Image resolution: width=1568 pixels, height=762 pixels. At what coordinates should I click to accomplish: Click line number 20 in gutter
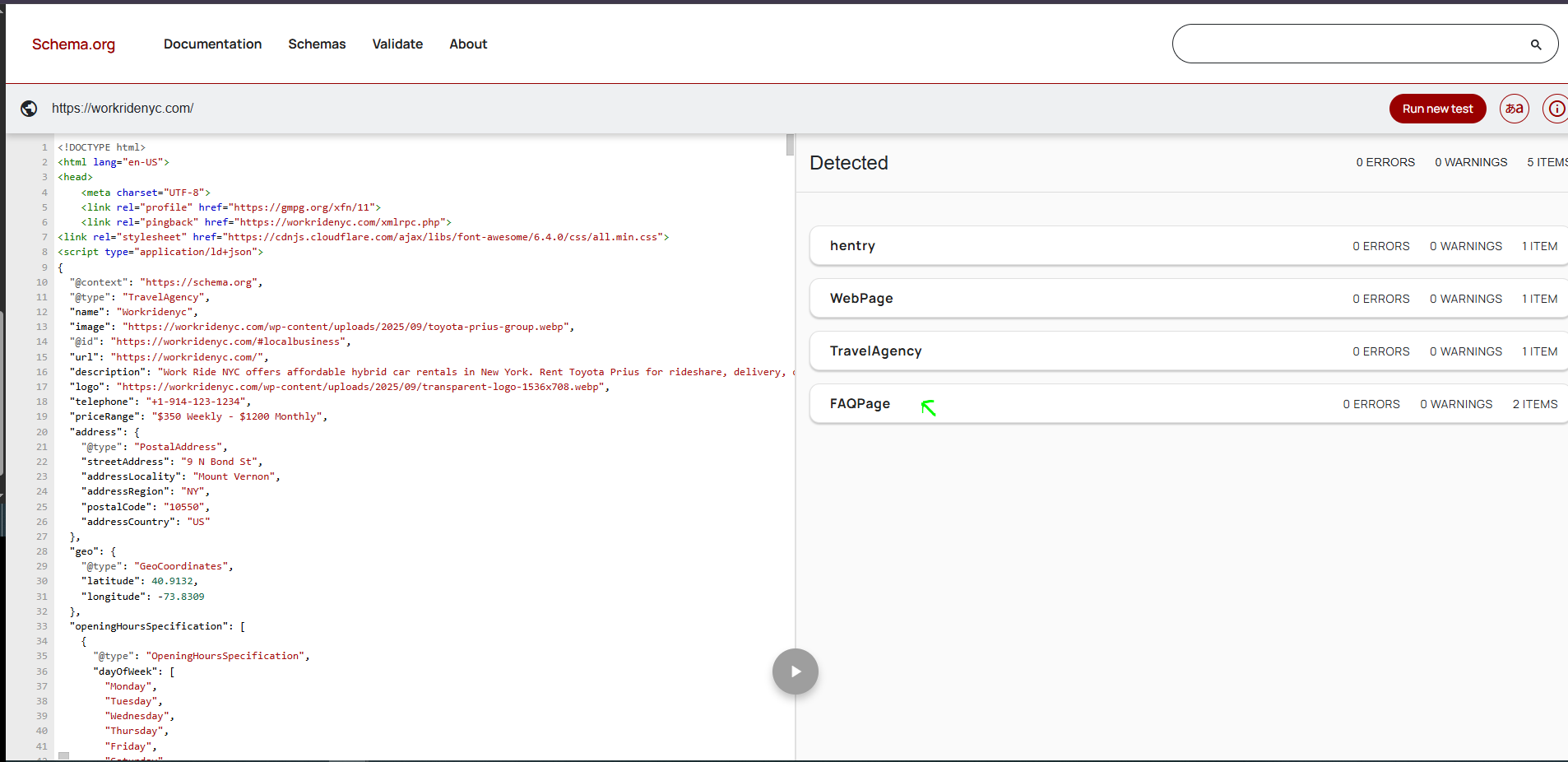click(x=42, y=432)
